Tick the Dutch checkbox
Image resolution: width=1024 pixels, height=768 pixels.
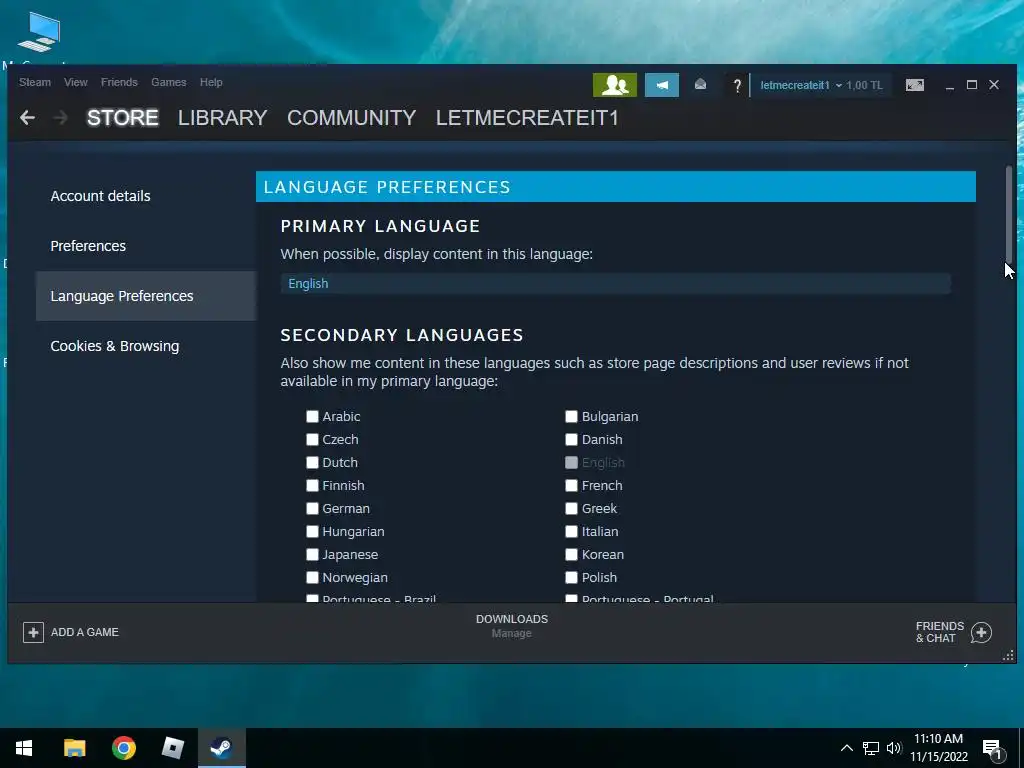coord(312,462)
